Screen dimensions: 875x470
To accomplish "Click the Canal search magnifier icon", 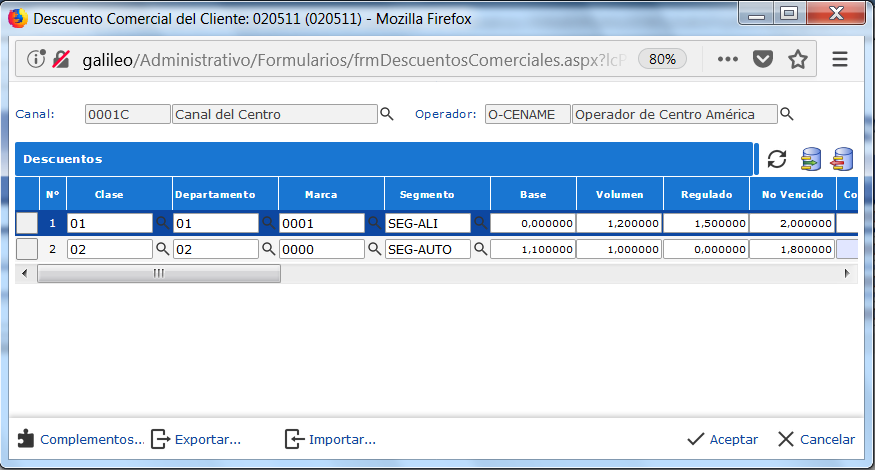I will (387, 114).
